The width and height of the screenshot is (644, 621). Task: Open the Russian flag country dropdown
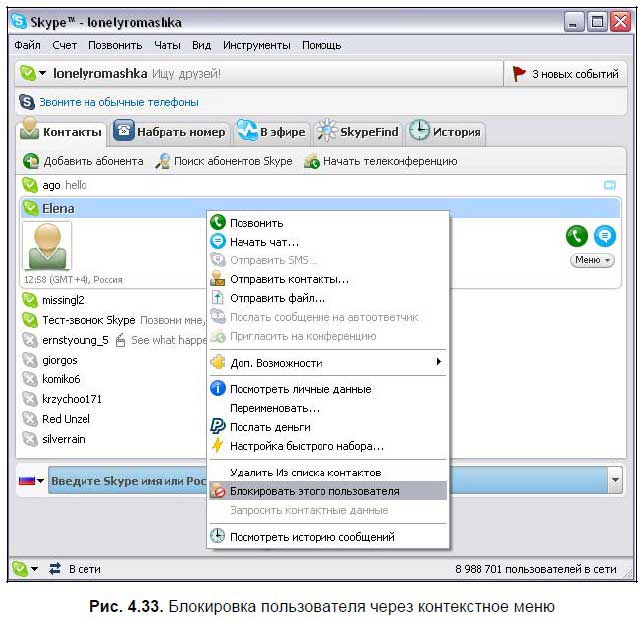pos(32,481)
